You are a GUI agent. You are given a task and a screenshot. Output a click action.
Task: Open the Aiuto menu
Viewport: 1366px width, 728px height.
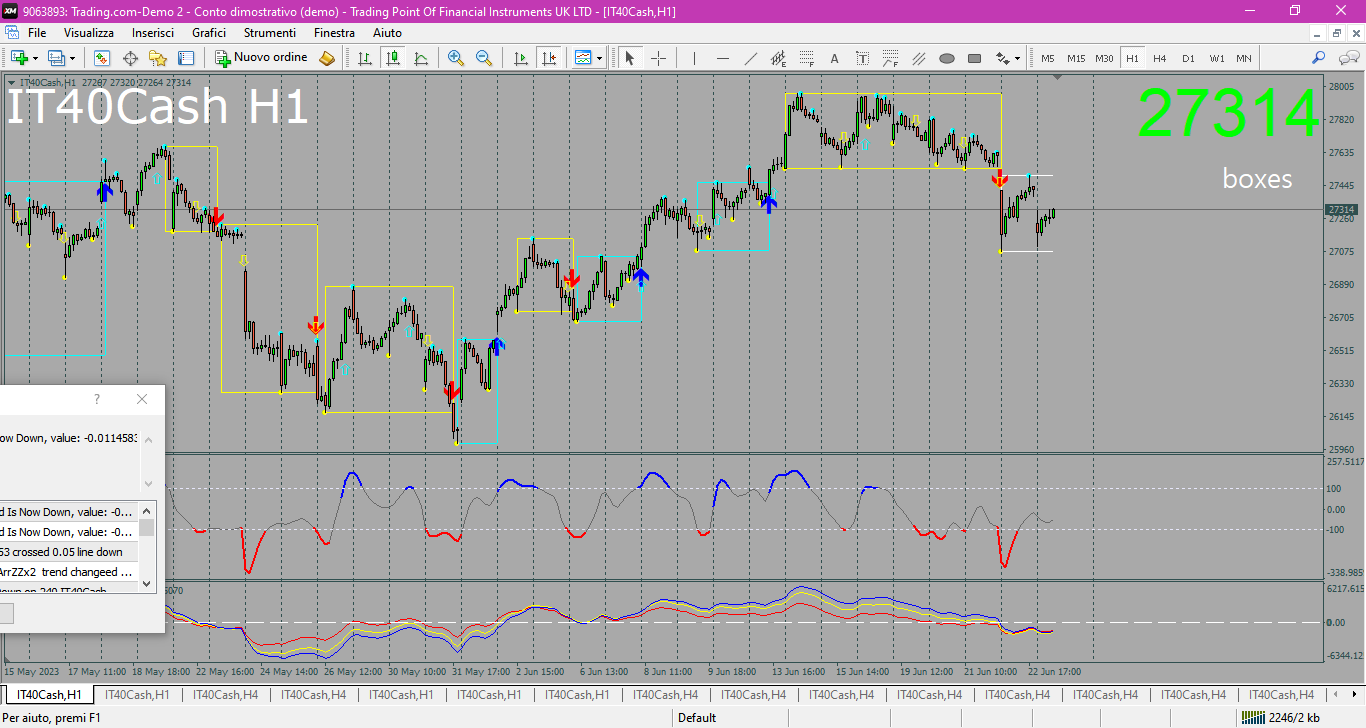pos(387,33)
